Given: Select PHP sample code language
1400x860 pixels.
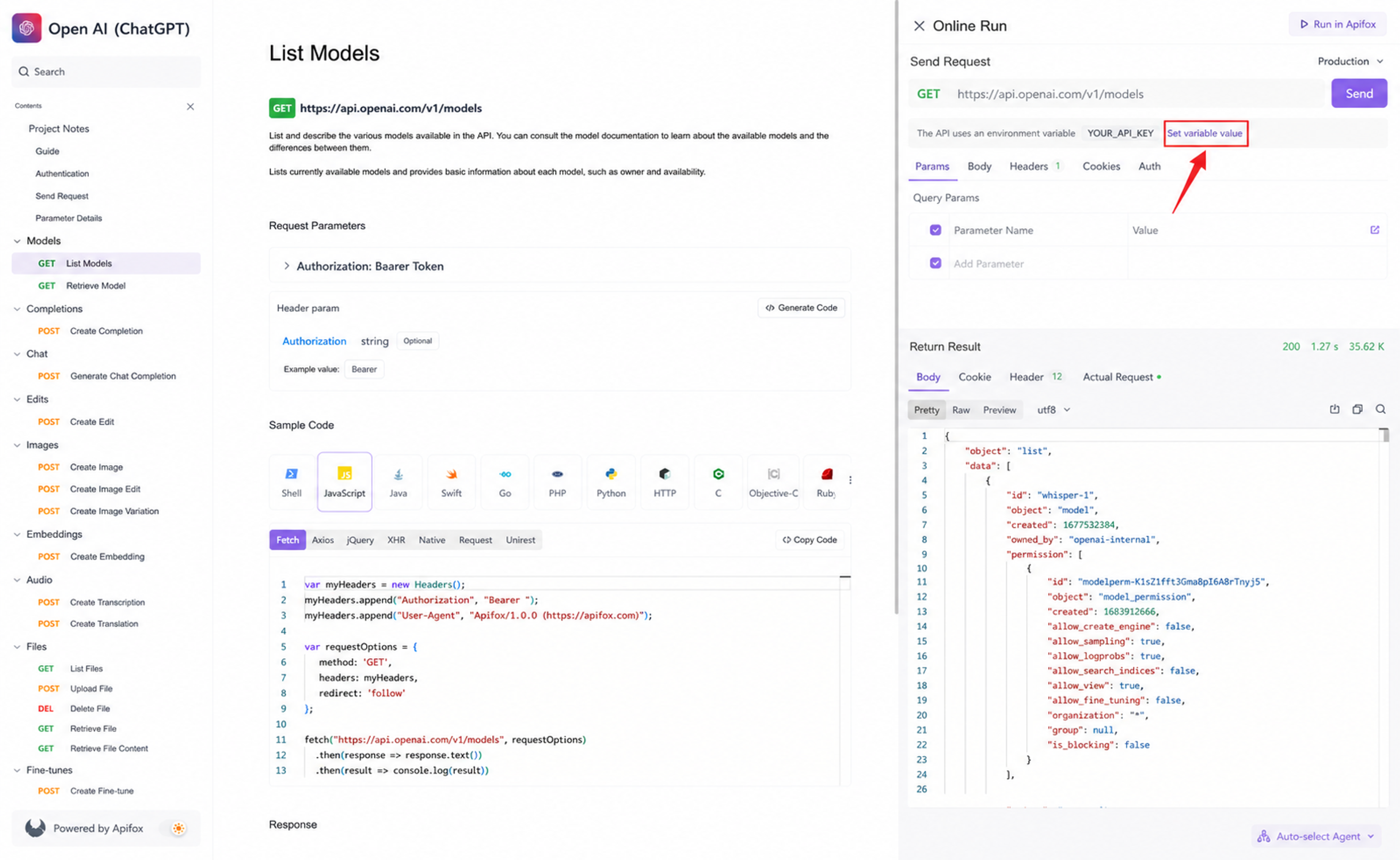Looking at the screenshot, I should [x=557, y=482].
